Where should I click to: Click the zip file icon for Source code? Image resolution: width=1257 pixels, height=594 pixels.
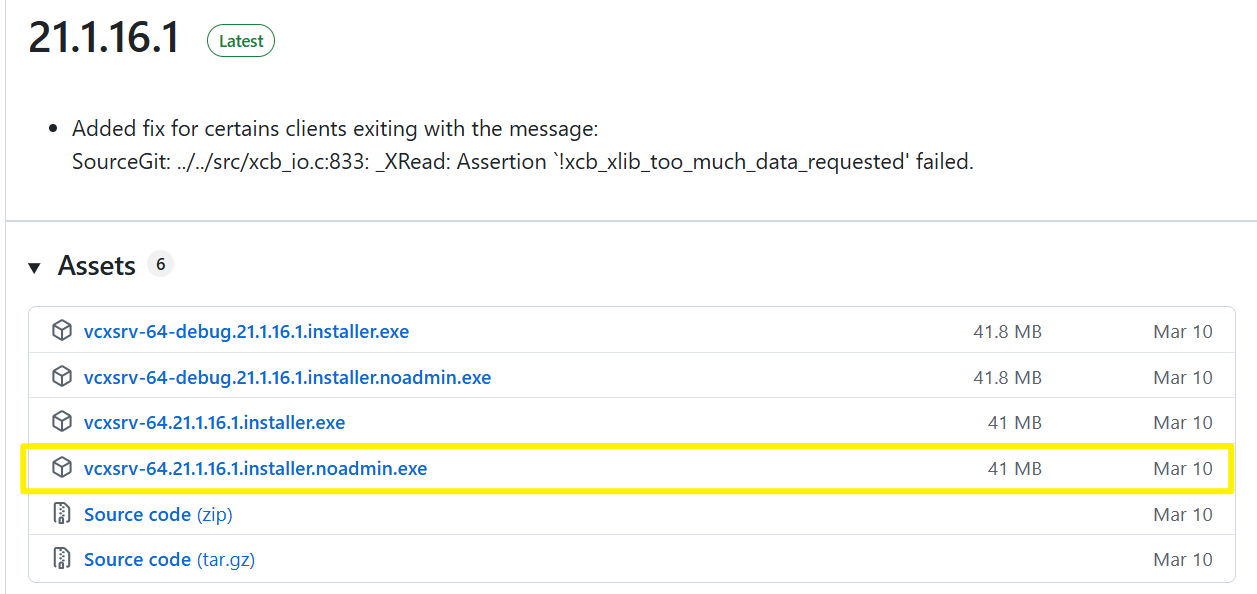(62, 514)
